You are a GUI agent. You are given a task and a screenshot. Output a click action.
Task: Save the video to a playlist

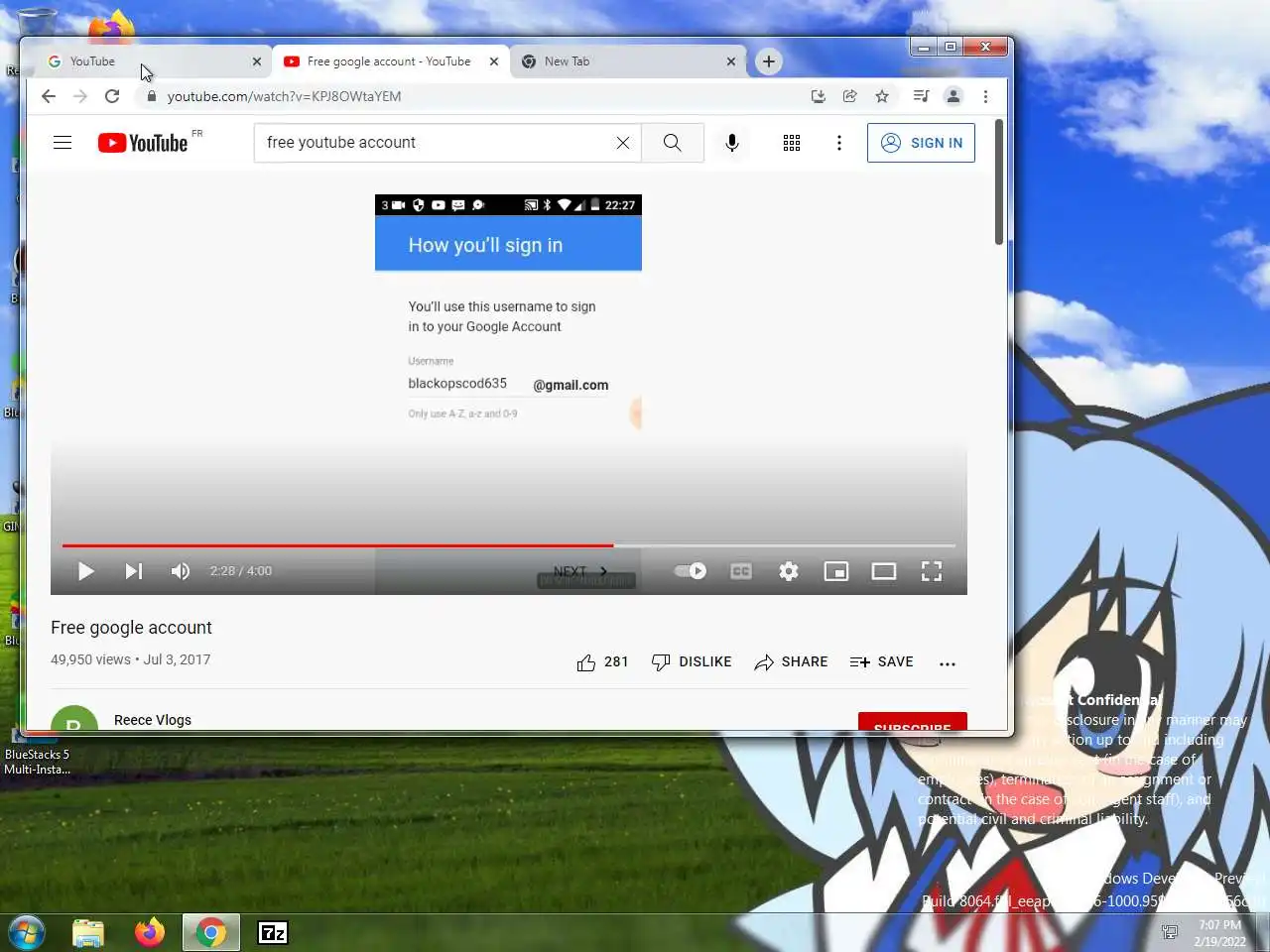click(x=882, y=662)
